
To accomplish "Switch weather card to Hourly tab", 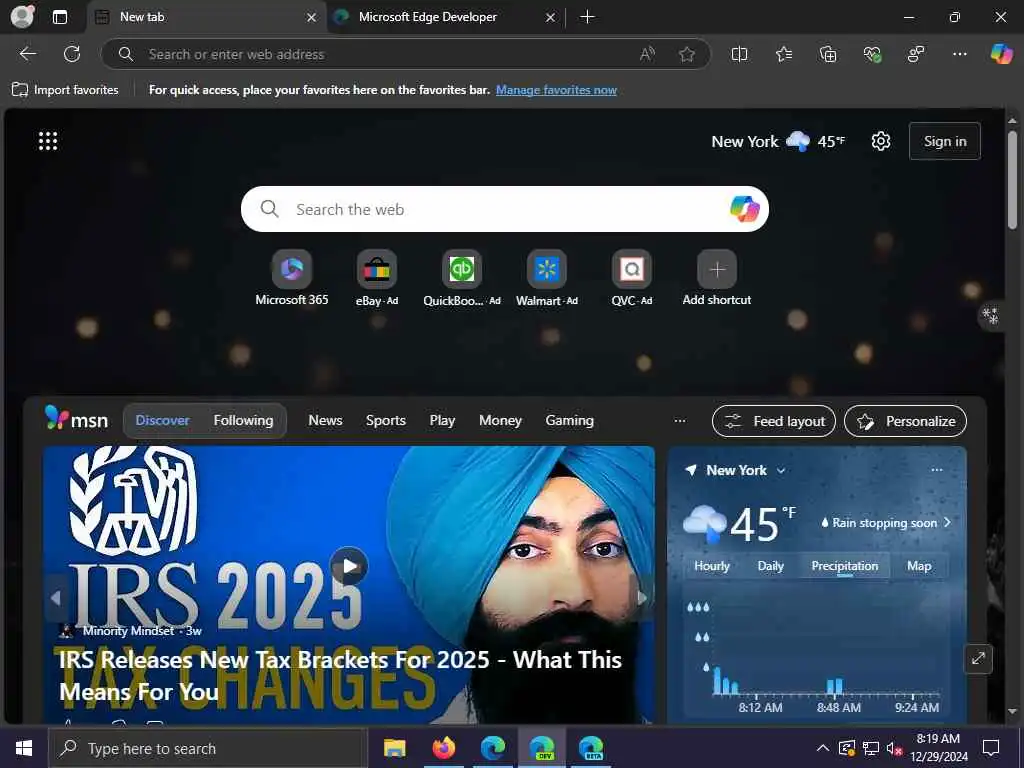I will click(711, 566).
